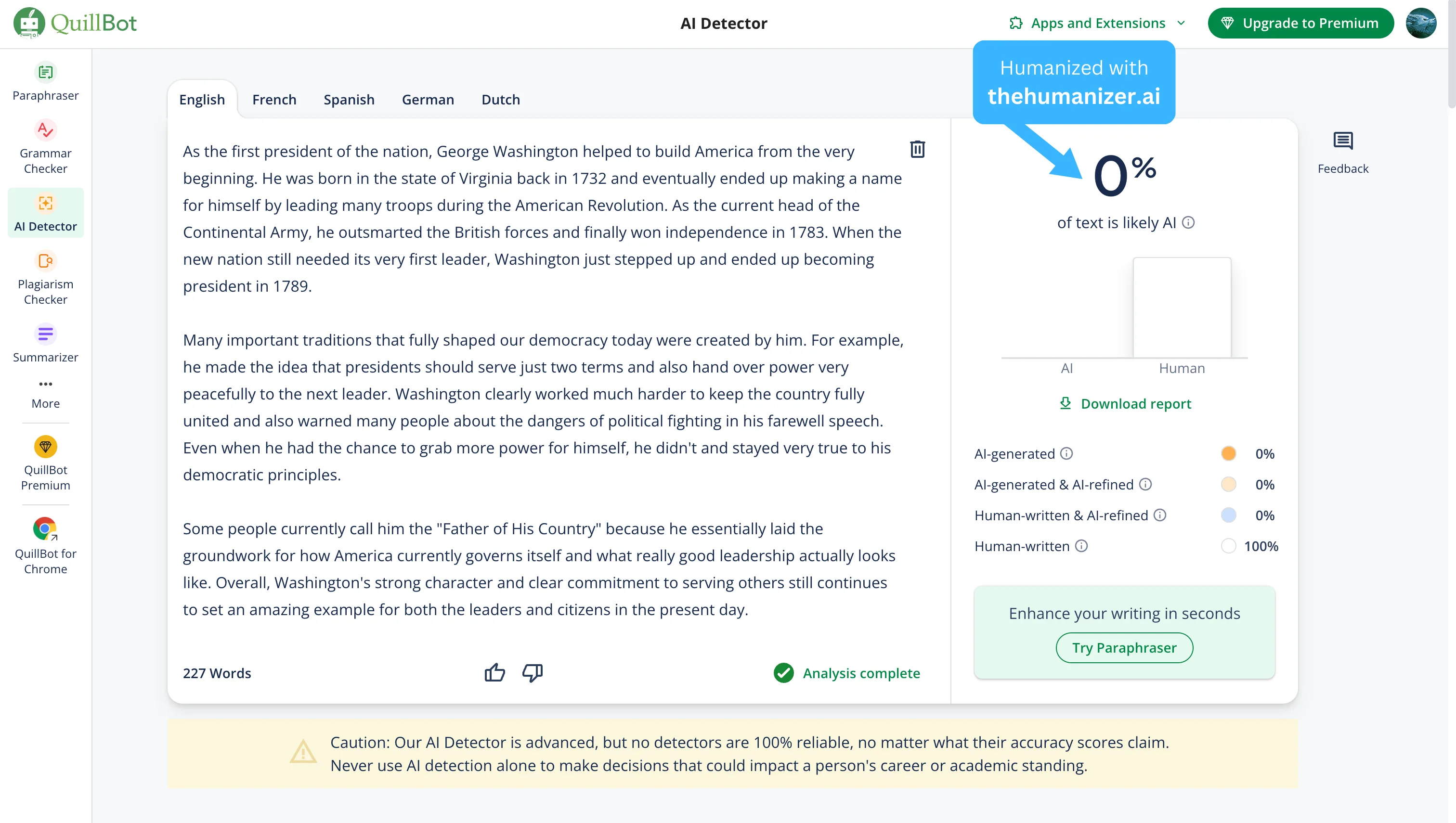
Task: Open QuillBot Premium from the sidebar
Action: [45, 463]
